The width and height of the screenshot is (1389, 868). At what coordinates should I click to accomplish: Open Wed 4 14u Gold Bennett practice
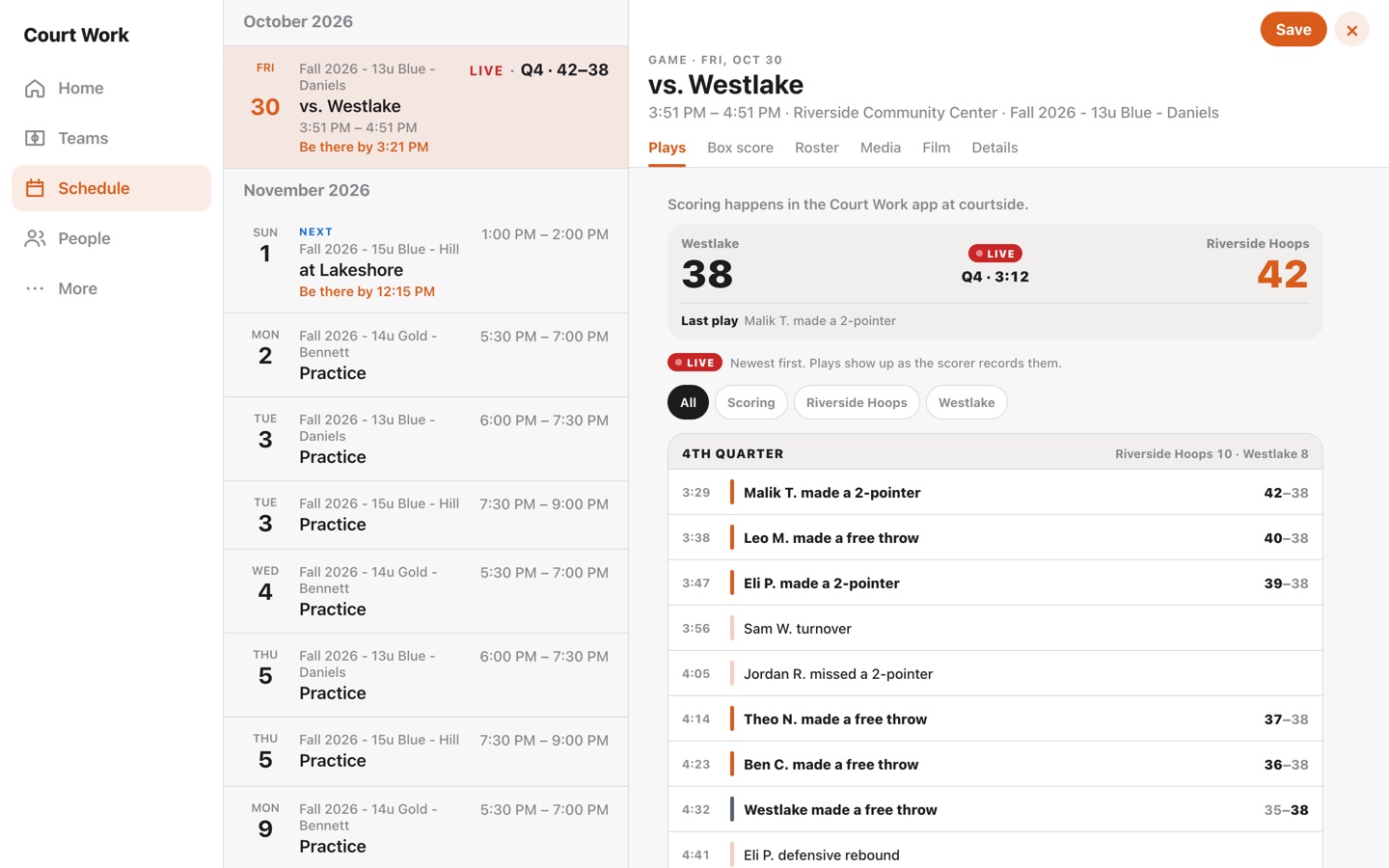(425, 591)
